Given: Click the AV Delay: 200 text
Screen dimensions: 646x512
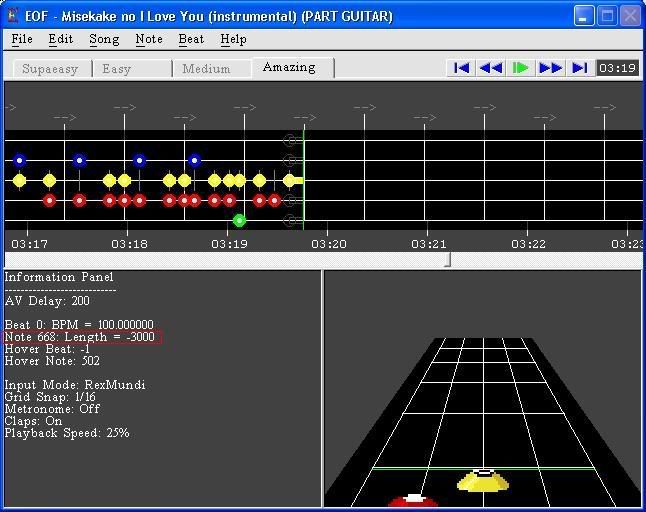Looking at the screenshot, I should click(47, 301).
